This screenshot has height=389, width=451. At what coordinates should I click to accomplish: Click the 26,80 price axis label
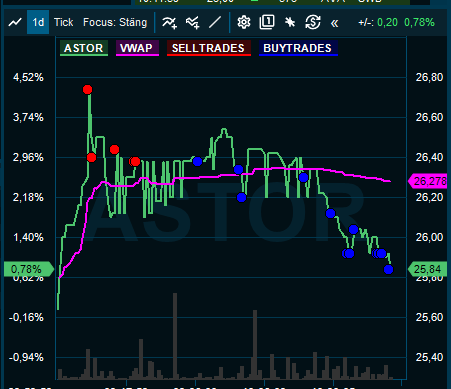[x=429, y=77]
